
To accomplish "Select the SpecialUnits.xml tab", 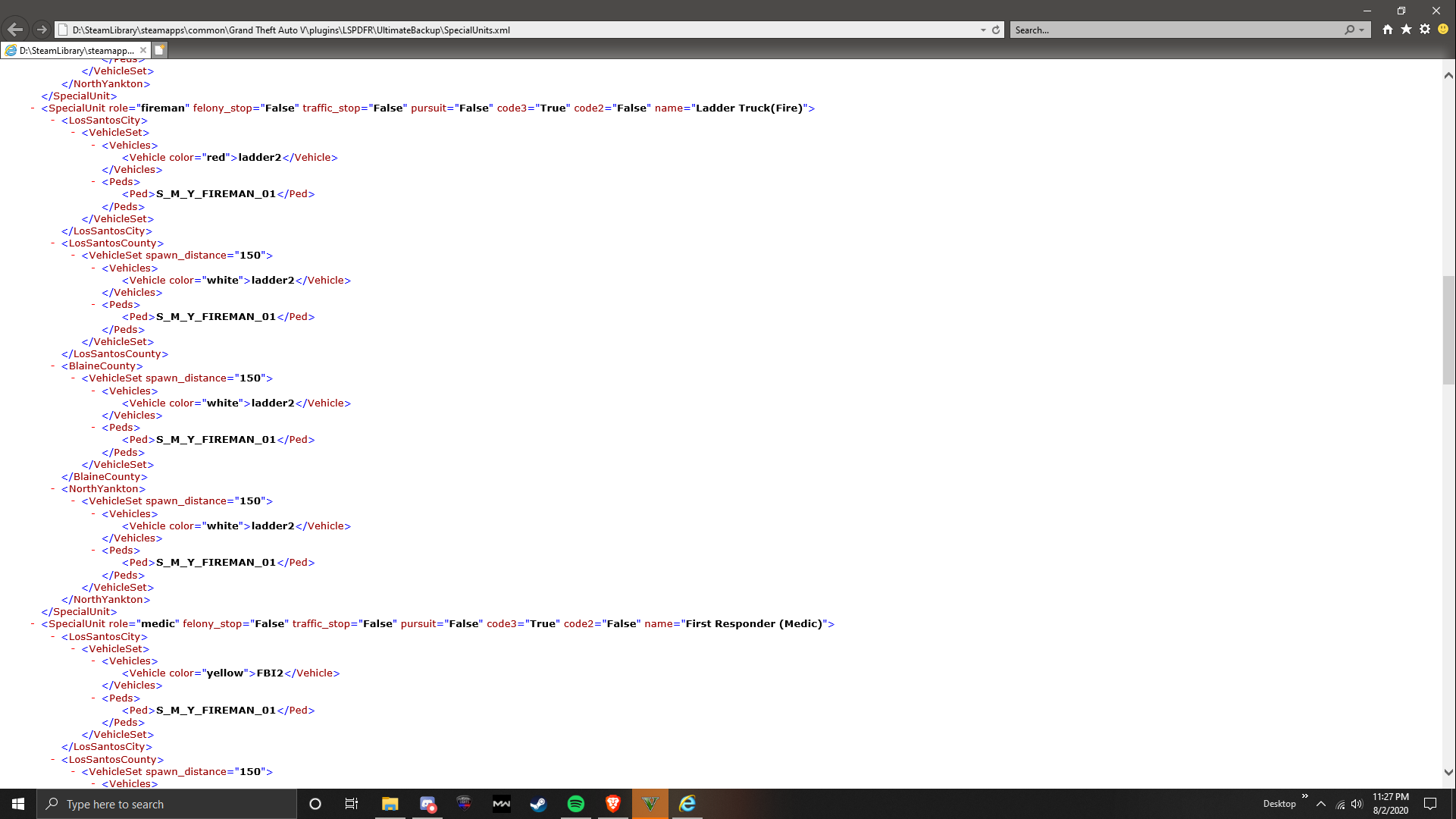I will coord(76,51).
